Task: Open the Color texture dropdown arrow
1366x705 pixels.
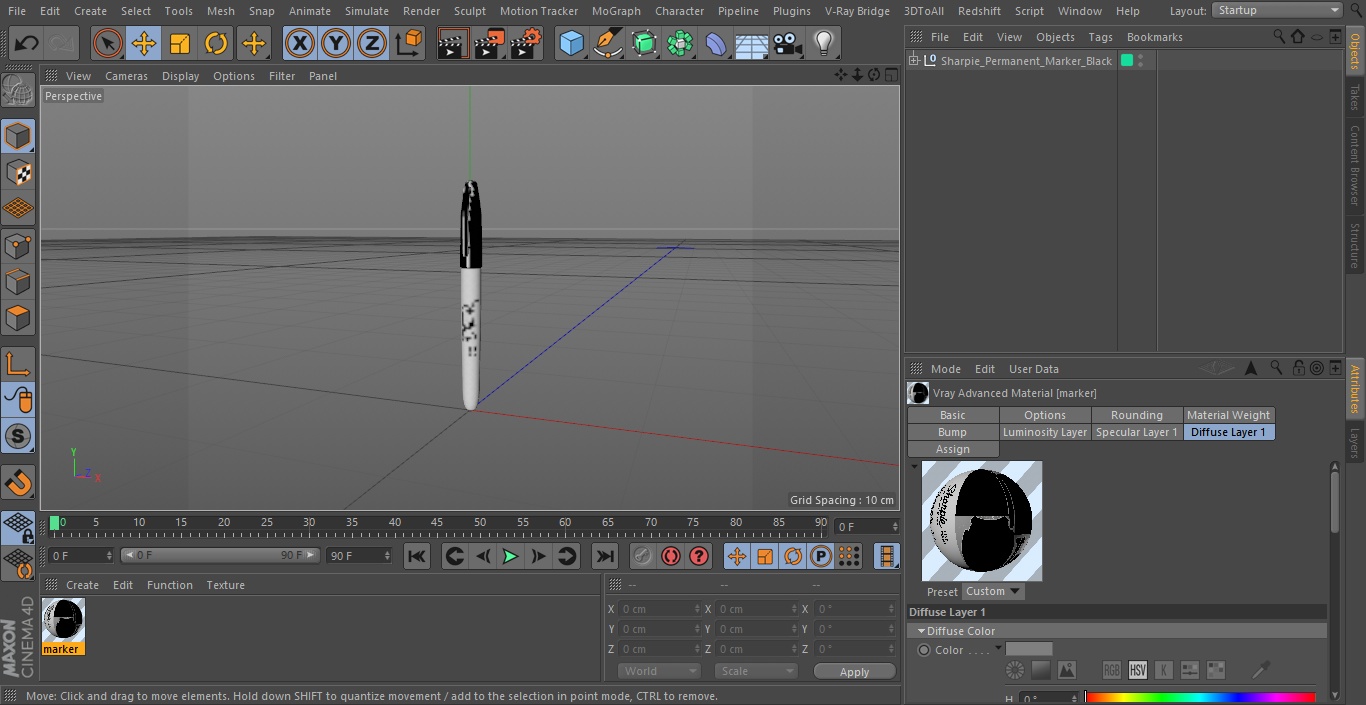Action: 998,648
